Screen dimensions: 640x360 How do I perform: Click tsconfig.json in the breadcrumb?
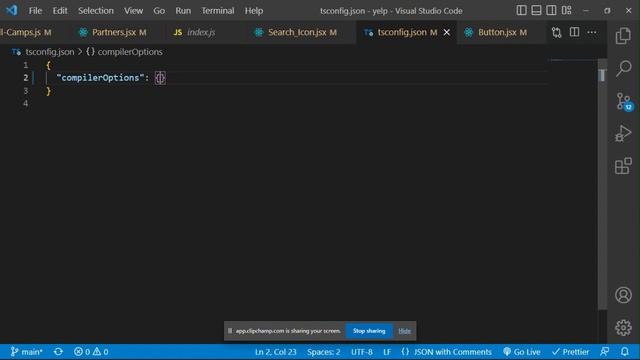[x=50, y=52]
